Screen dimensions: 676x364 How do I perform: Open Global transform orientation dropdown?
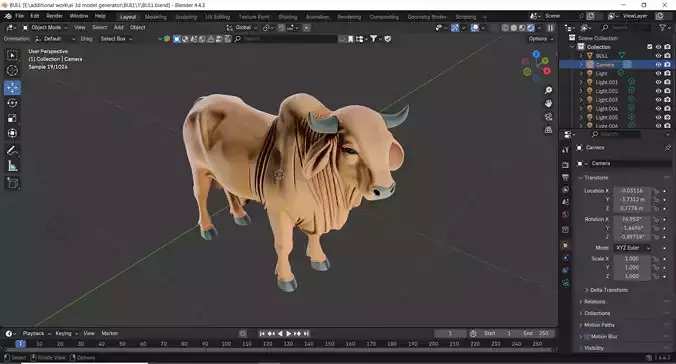click(x=242, y=28)
